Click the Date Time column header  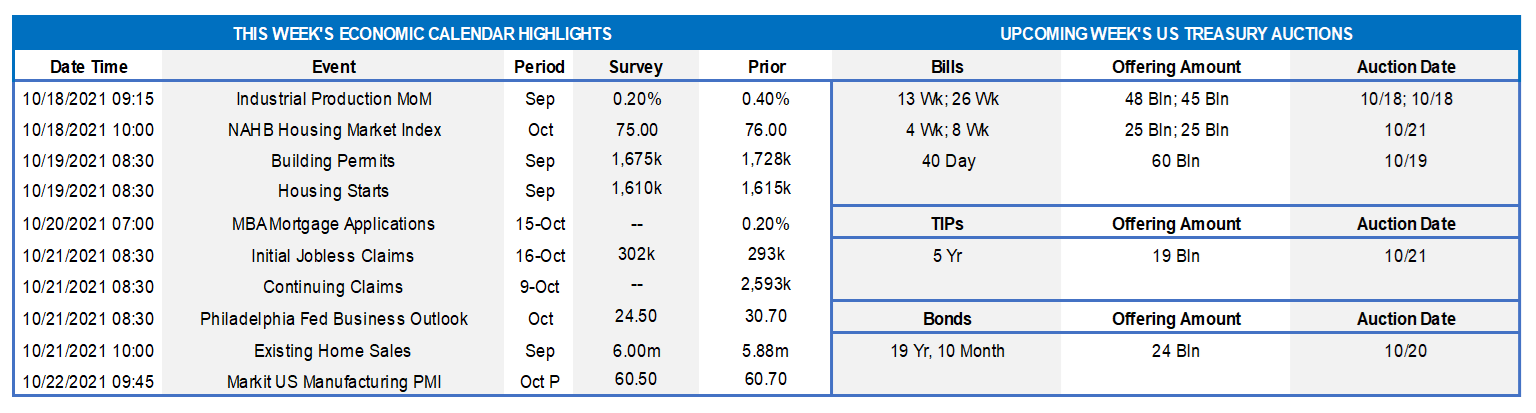click(x=89, y=67)
